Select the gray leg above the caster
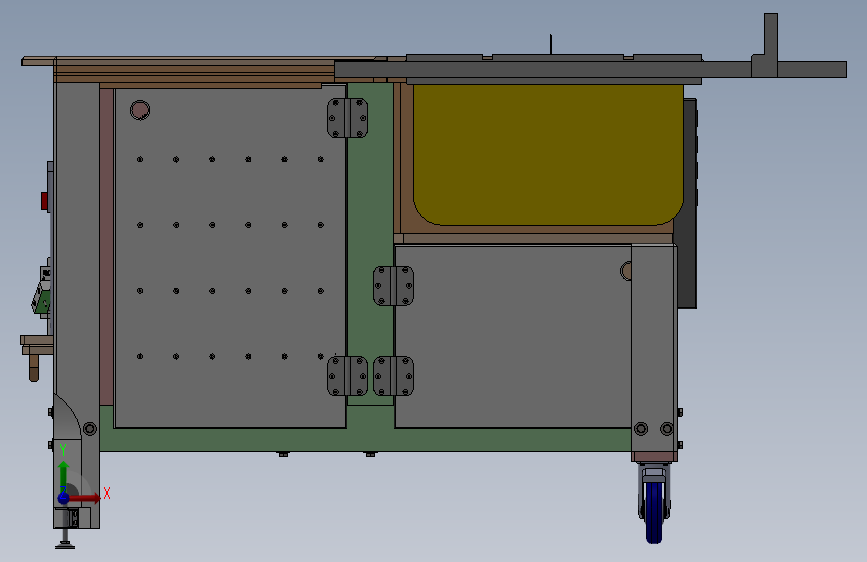This screenshot has height=562, width=867. pos(654,348)
